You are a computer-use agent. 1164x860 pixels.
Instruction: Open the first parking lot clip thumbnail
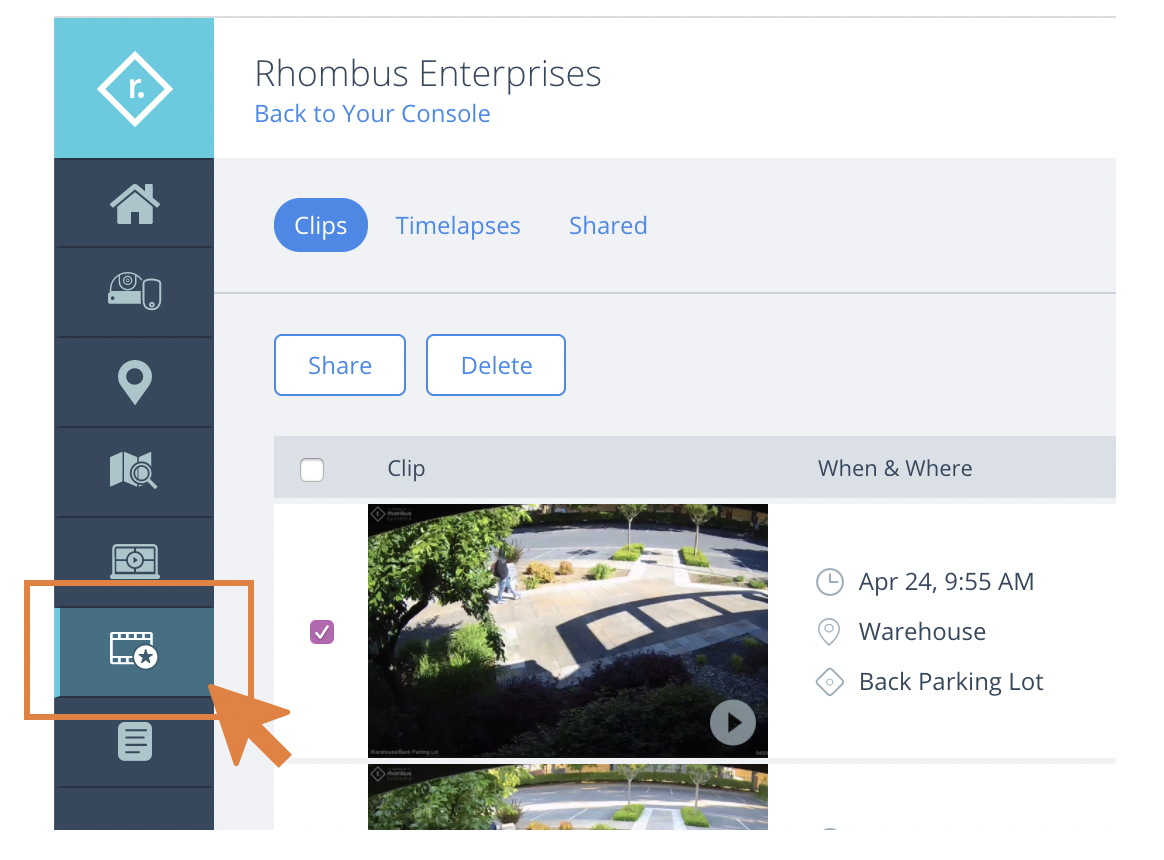[568, 631]
